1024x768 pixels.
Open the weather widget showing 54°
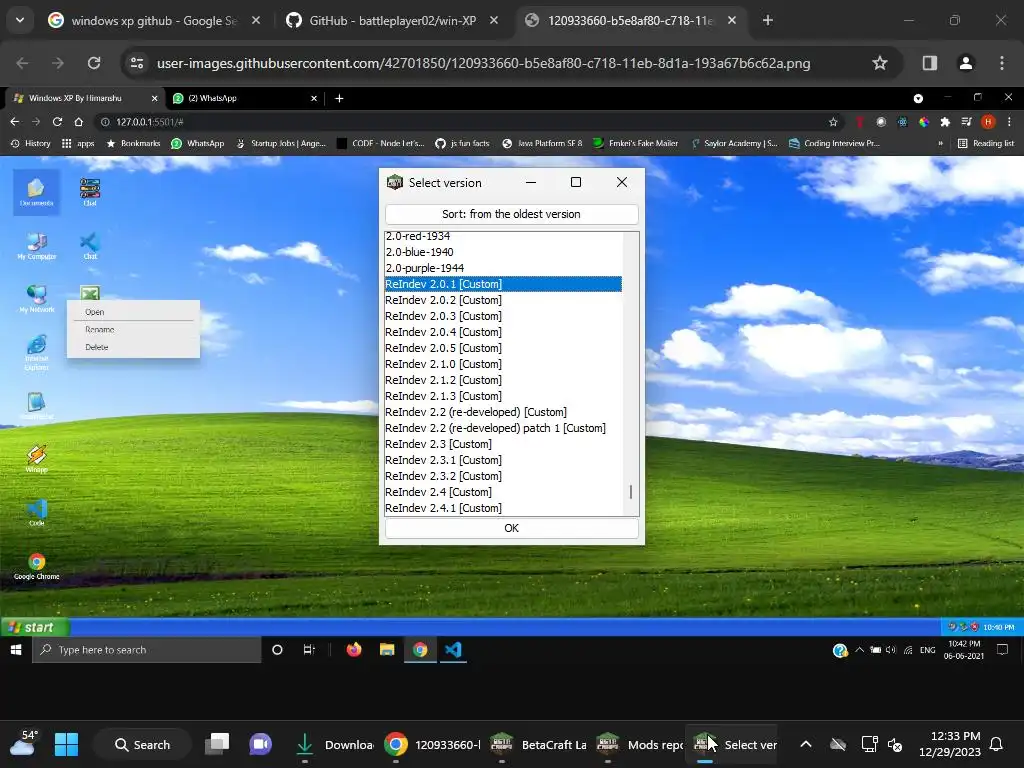coord(22,743)
